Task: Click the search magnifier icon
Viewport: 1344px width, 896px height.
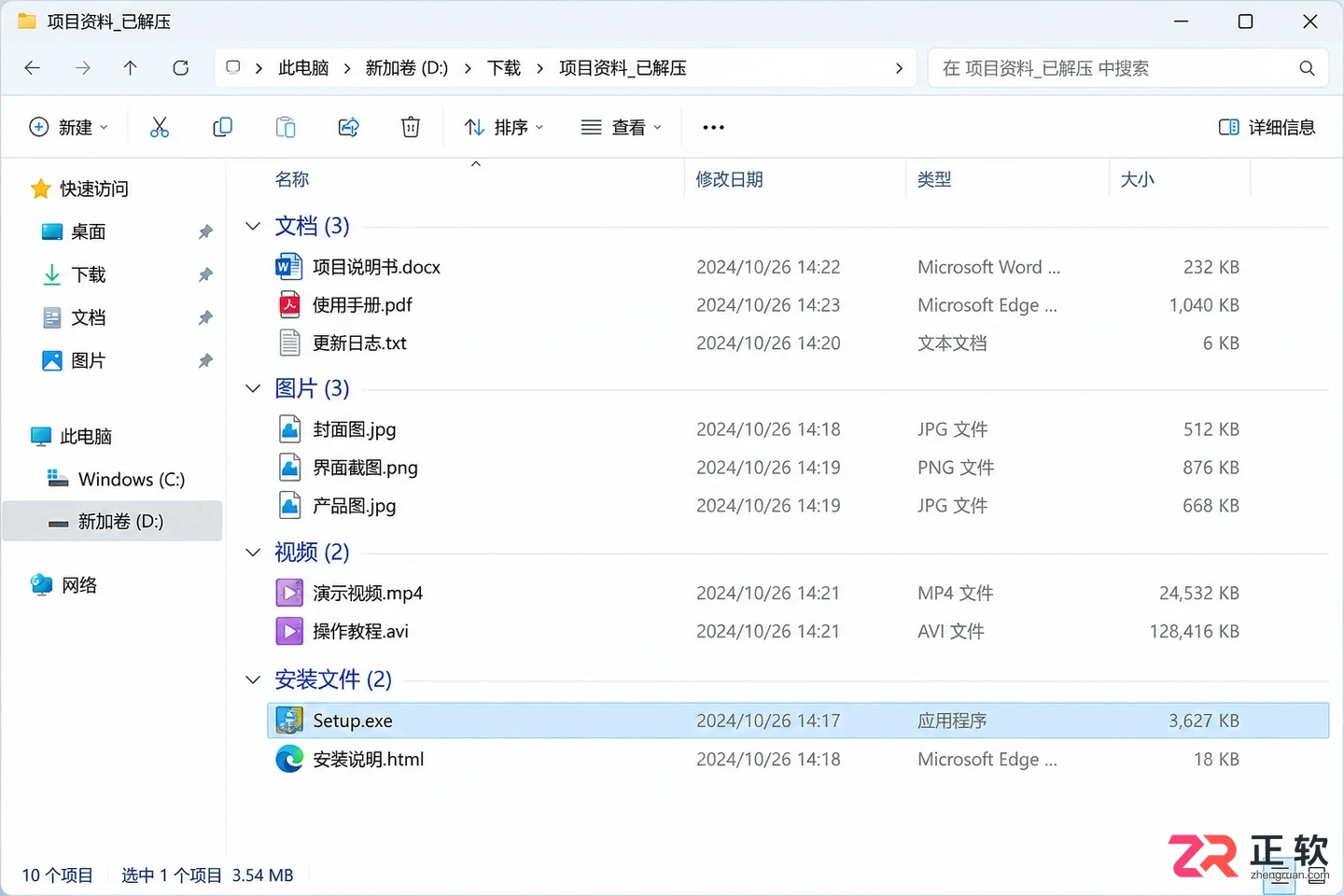Action: pyautogui.click(x=1307, y=68)
